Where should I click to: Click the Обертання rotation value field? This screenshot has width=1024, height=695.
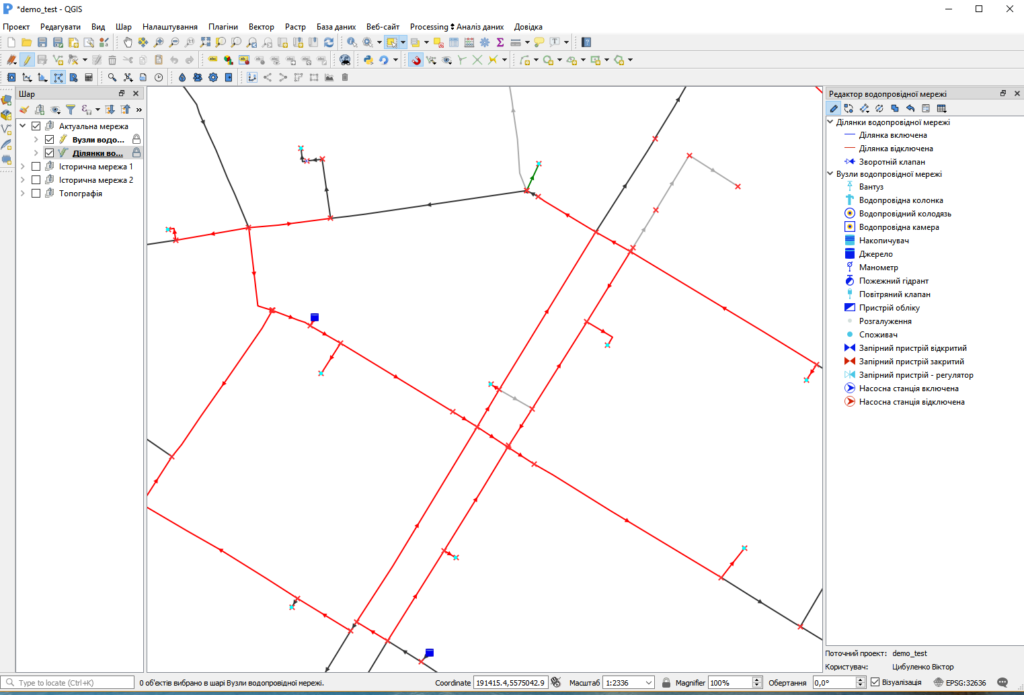(834, 683)
